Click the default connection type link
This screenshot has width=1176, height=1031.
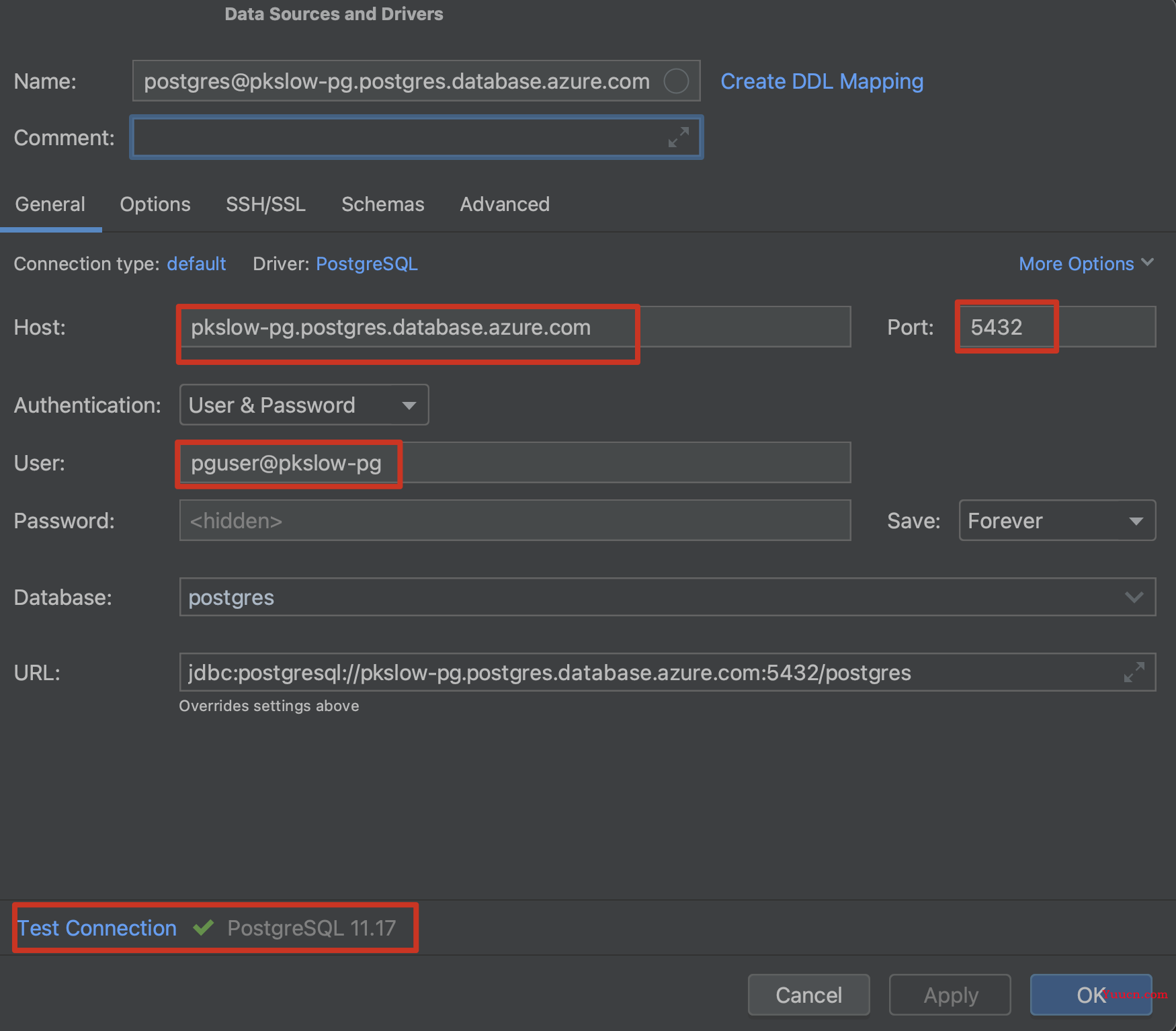click(196, 263)
